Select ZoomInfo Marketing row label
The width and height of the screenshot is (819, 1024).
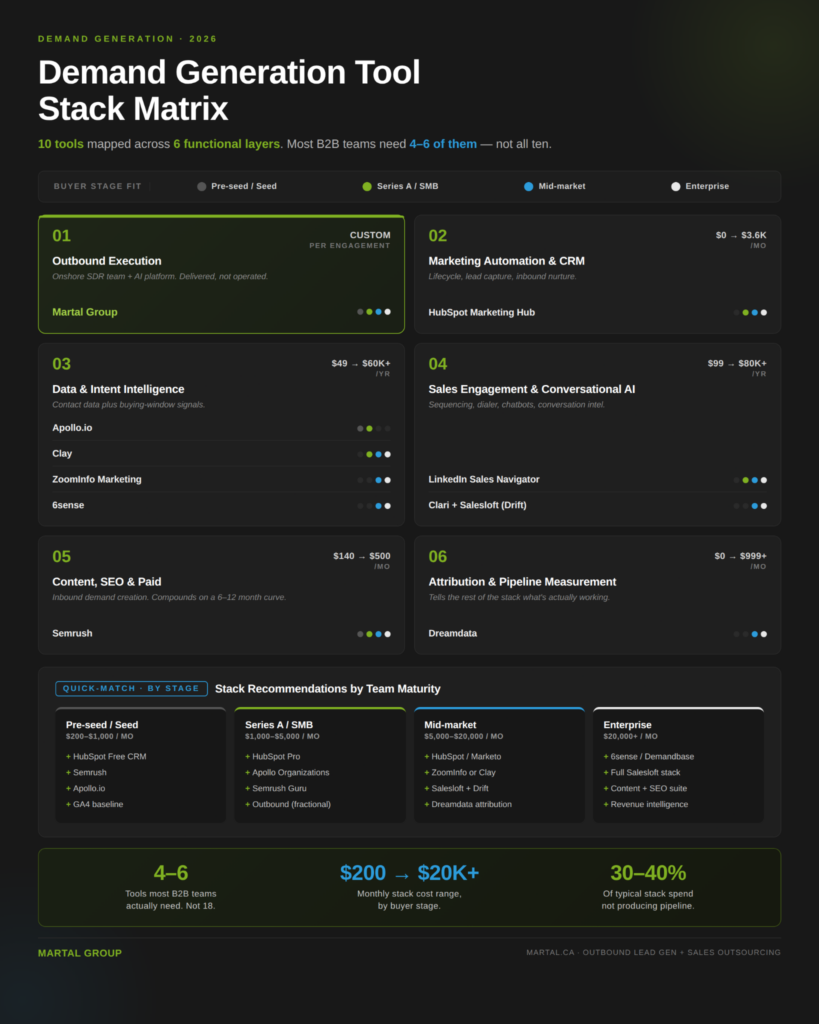97,479
